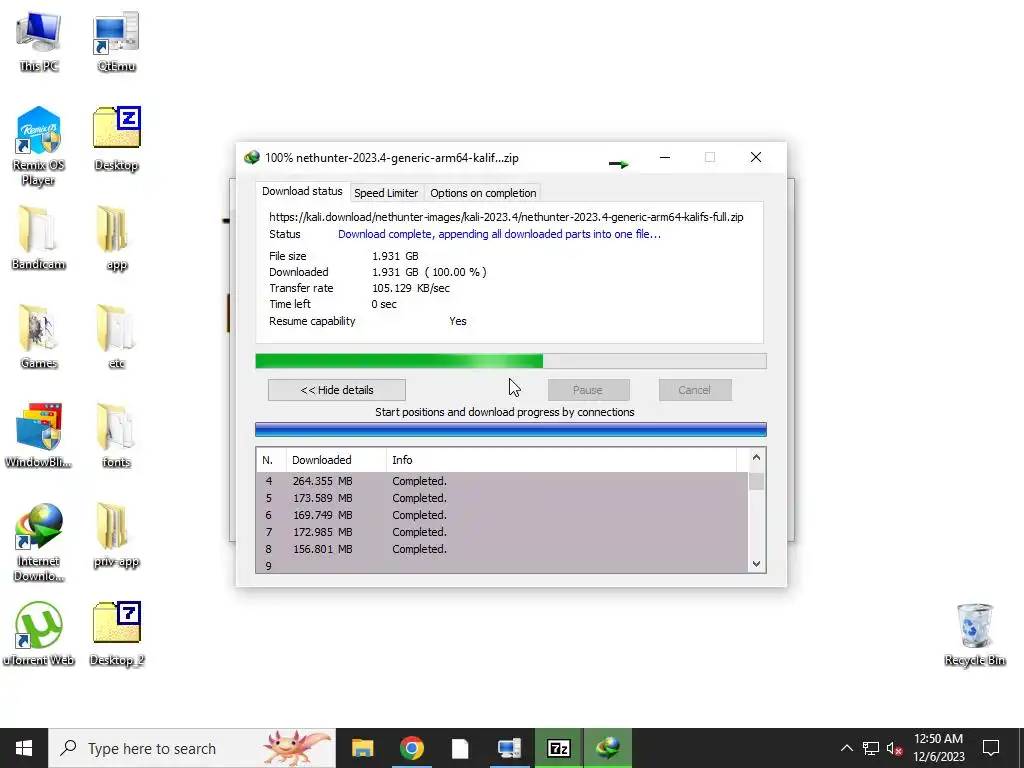Open the blank document taskbar icon
The width and height of the screenshot is (1024, 768).
(460, 748)
